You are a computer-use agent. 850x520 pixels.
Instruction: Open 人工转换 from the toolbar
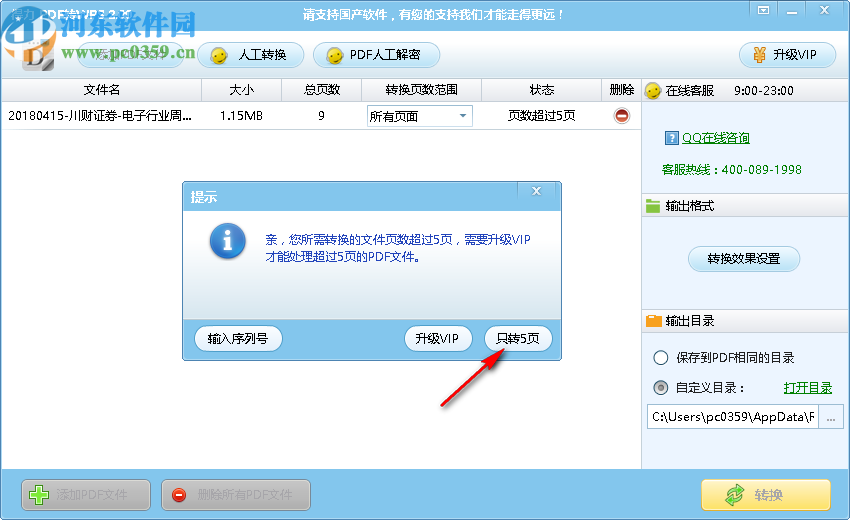click(x=250, y=55)
